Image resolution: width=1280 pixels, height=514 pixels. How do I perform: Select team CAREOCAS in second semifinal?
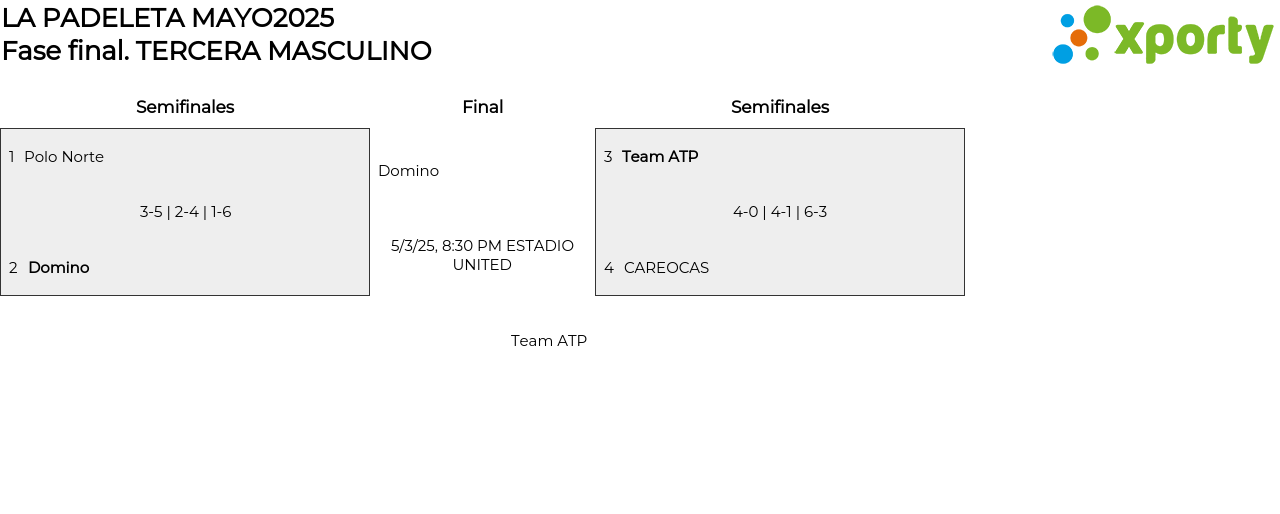(x=666, y=268)
